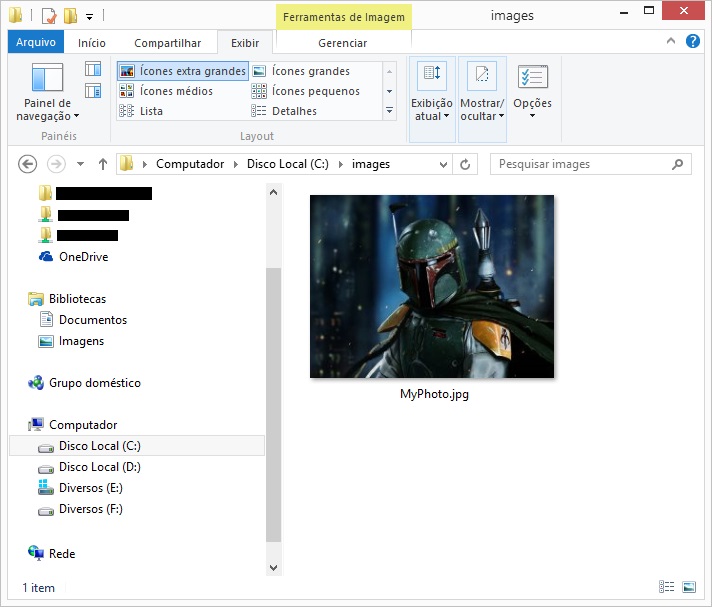Open Customize Quick Access Toolbar dropdown
Viewport: 712px width, 607px height.
tap(90, 17)
